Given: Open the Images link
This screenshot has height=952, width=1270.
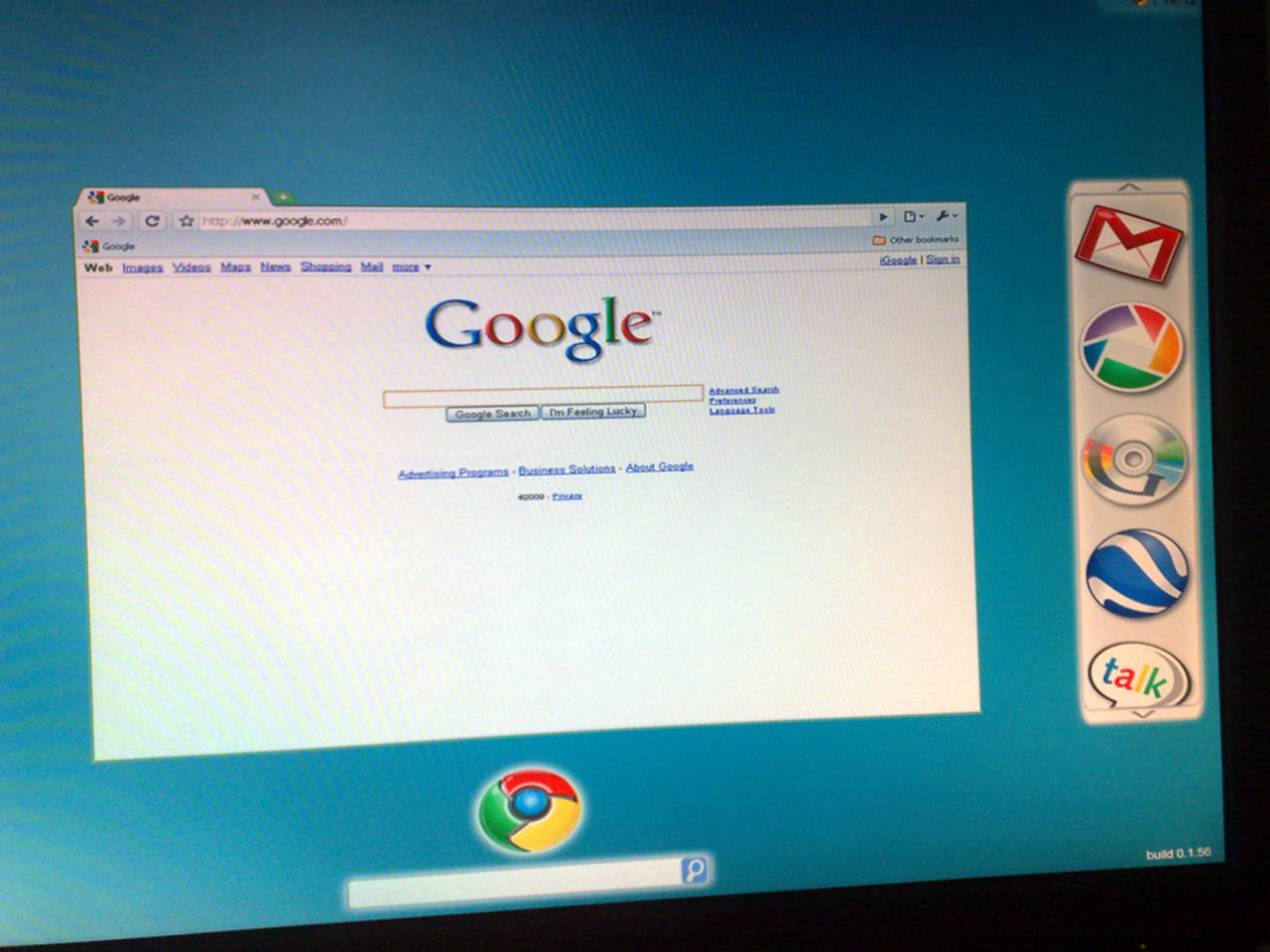Looking at the screenshot, I should 143,268.
